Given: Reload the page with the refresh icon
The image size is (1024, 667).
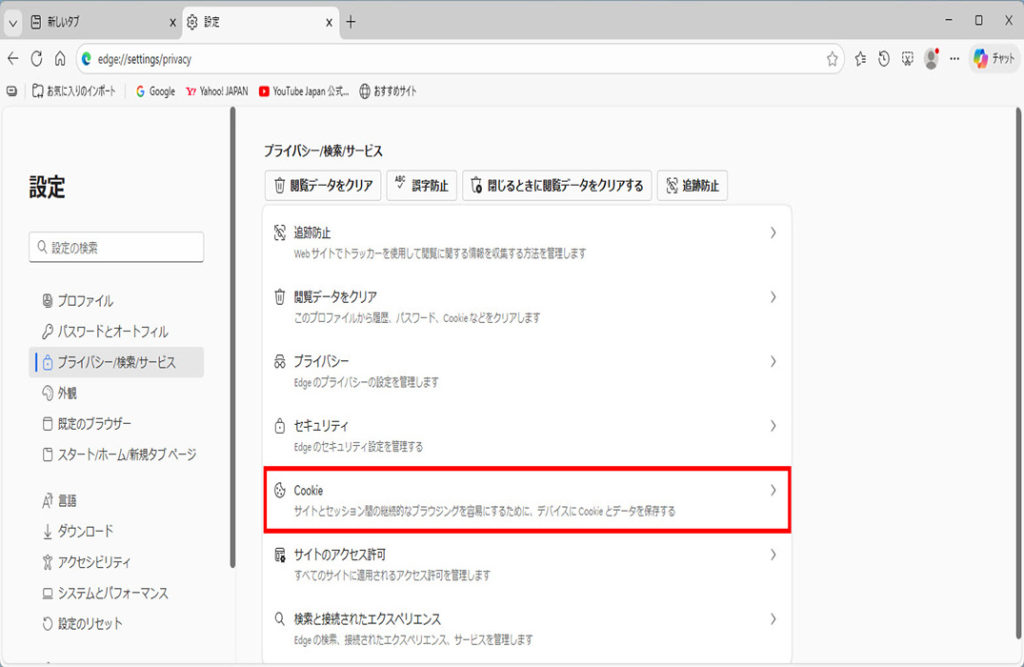Looking at the screenshot, I should [x=37, y=59].
